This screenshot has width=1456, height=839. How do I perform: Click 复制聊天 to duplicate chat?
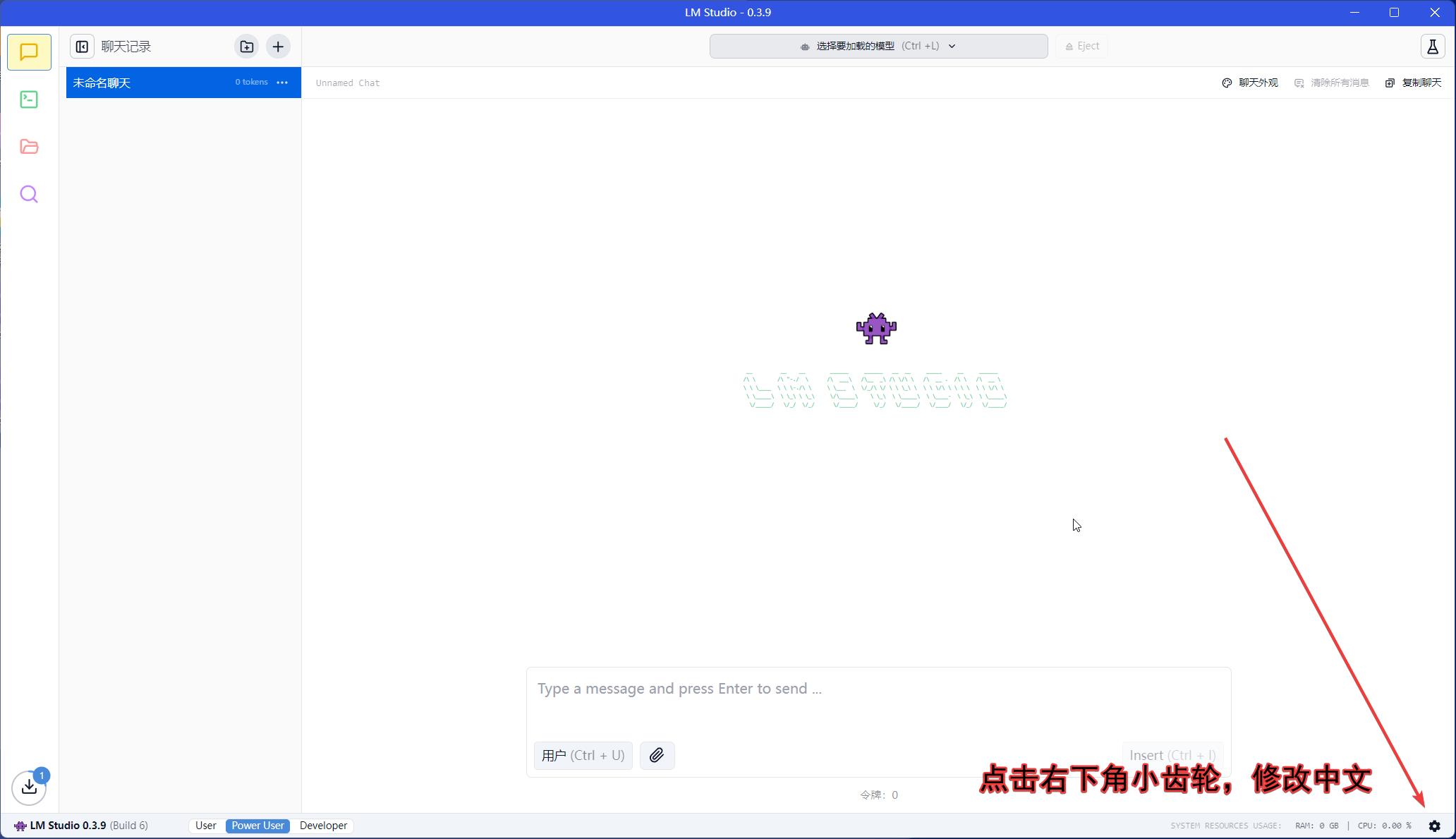1414,83
